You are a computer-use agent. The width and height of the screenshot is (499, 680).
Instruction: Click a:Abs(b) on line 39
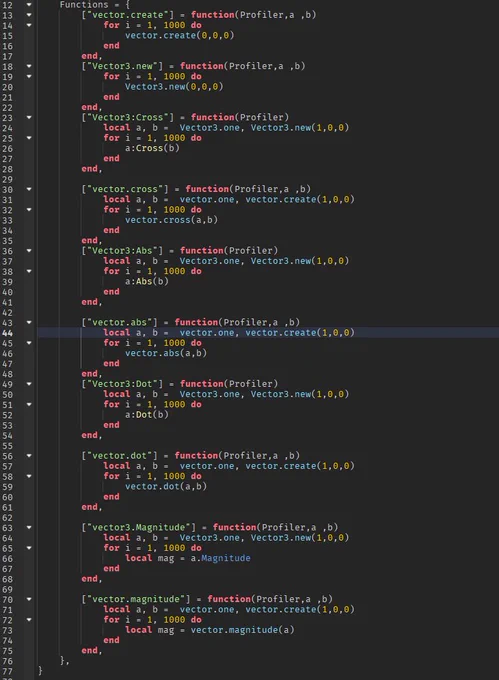point(147,281)
